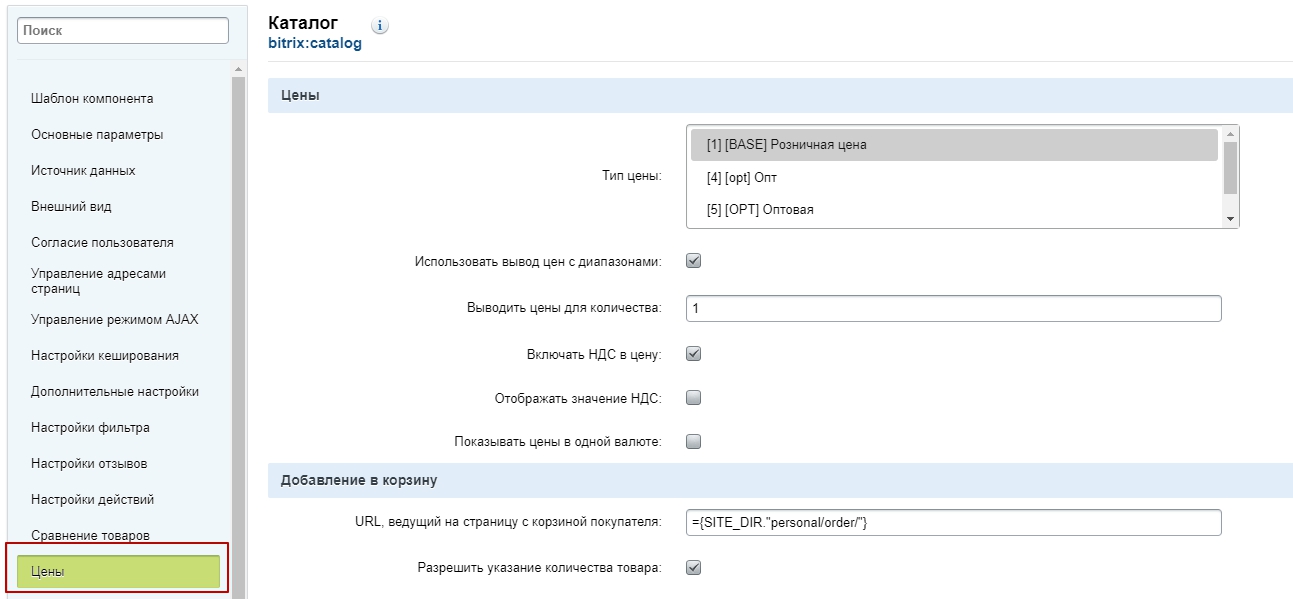Screen dimensions: 1293x599
Task: Choose '[5] [OPT] Оптовая' price type
Action: point(954,209)
